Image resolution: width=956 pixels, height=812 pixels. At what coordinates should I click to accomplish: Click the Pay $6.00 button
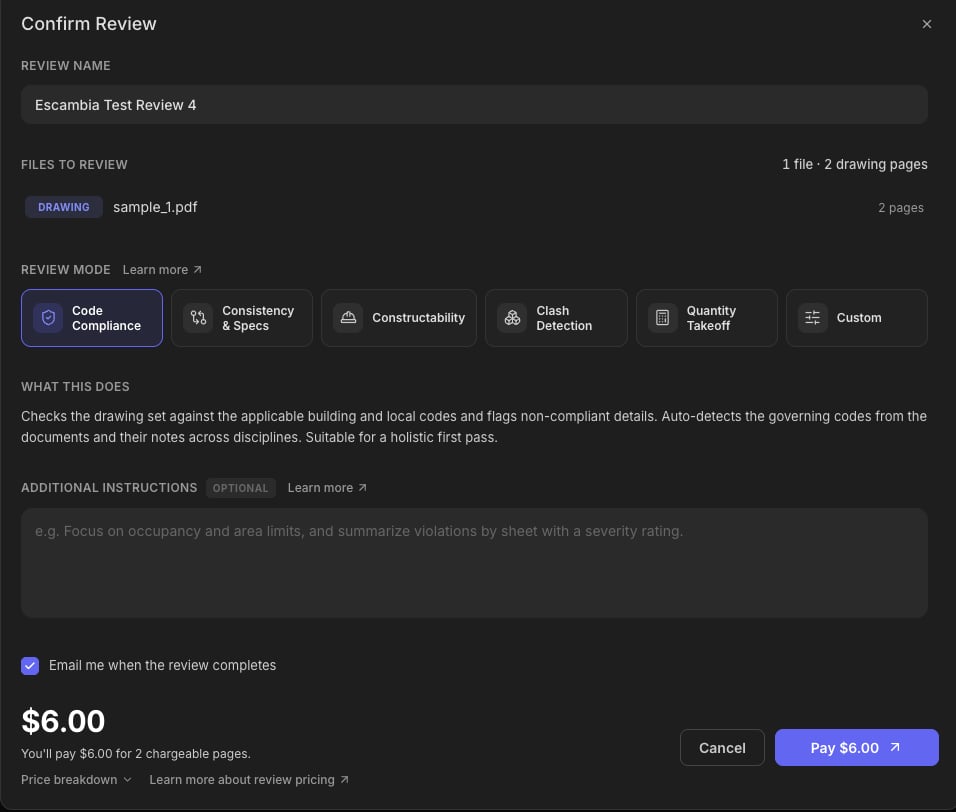point(857,747)
